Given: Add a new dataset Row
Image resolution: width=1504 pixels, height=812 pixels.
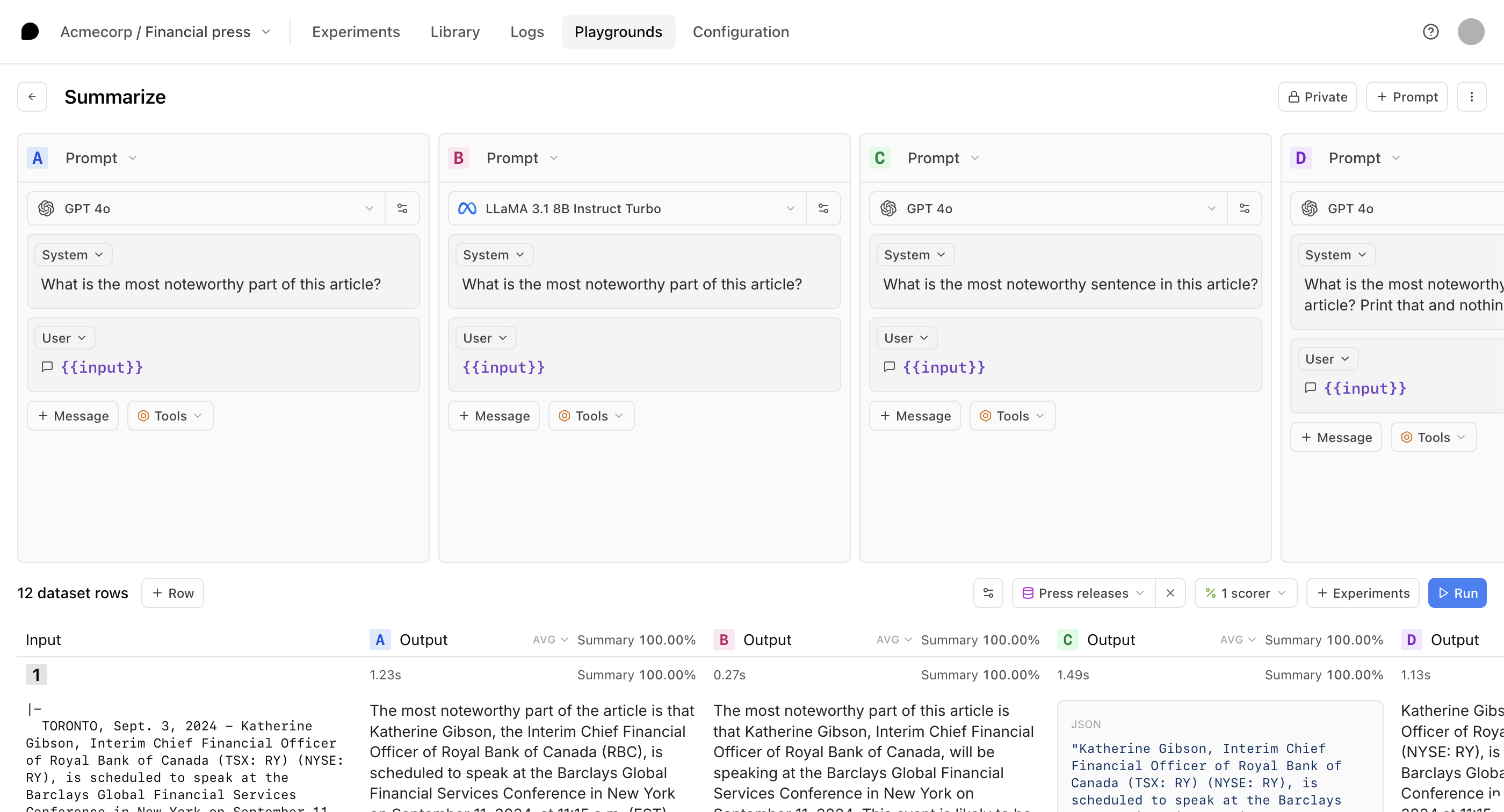Looking at the screenshot, I should [x=173, y=593].
